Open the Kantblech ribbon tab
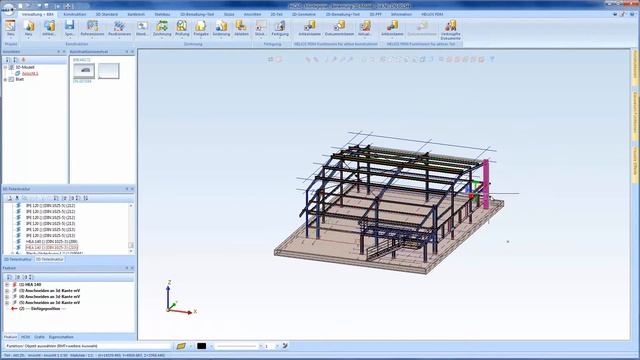The width and height of the screenshot is (640, 360). 136,14
